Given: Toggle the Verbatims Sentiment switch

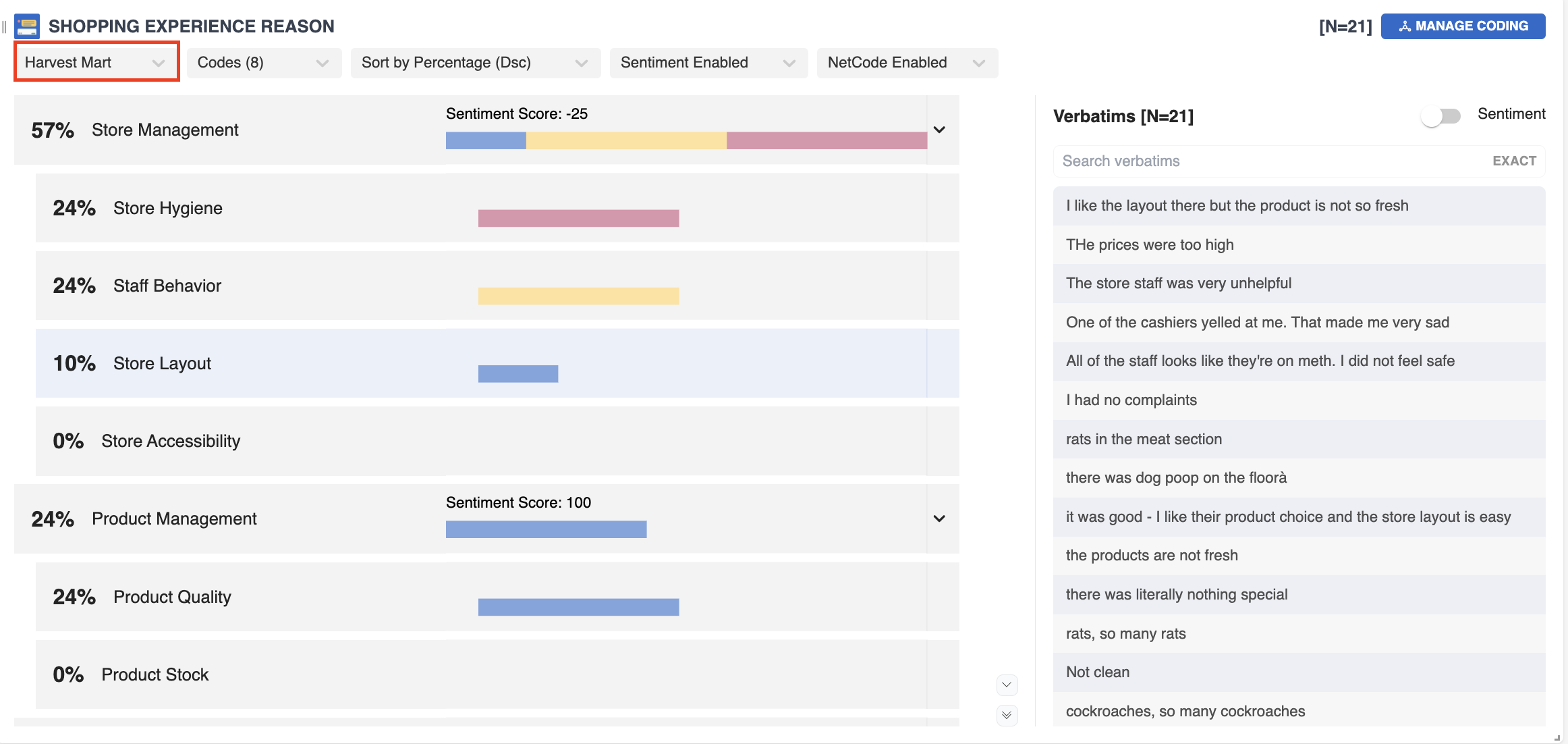Looking at the screenshot, I should tap(1440, 116).
